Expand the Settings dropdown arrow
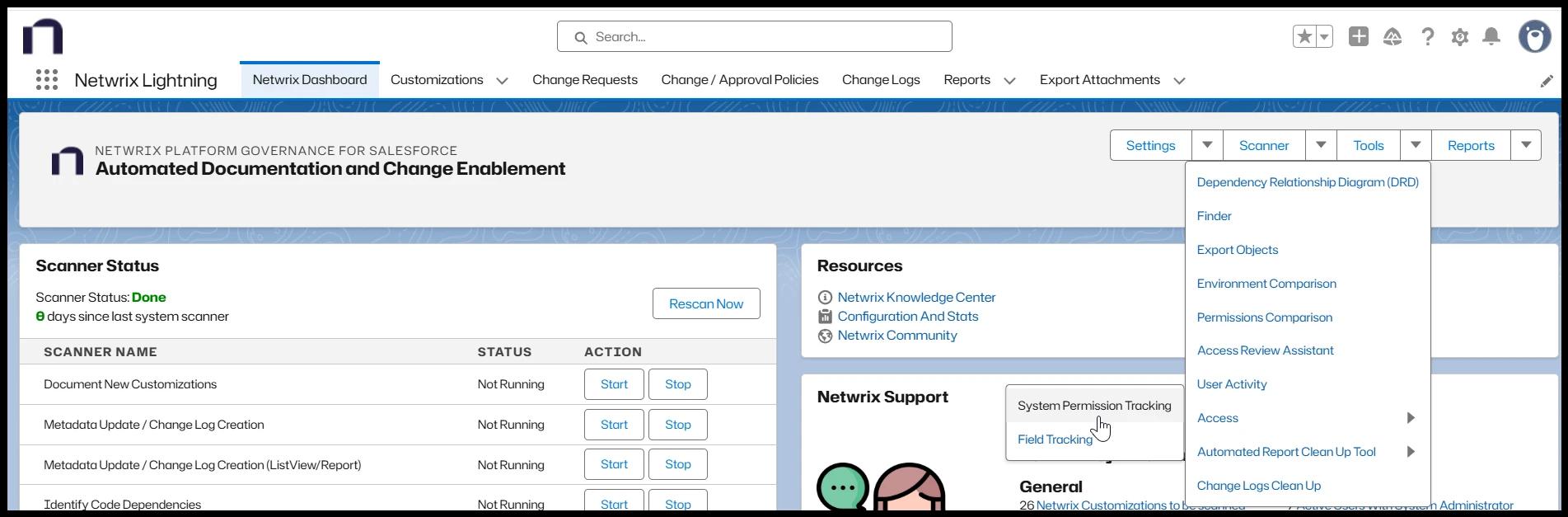The width and height of the screenshot is (1568, 517). tap(1207, 145)
